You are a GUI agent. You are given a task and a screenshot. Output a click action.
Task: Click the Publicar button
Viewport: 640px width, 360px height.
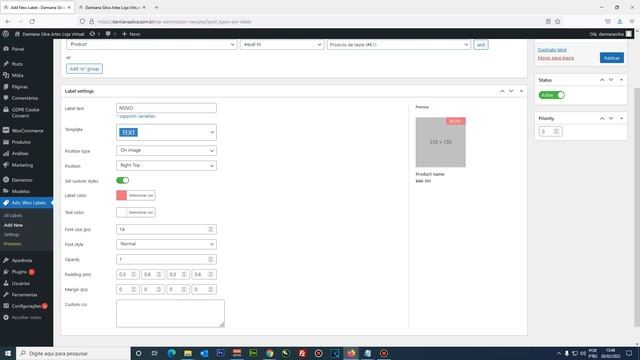tap(611, 58)
